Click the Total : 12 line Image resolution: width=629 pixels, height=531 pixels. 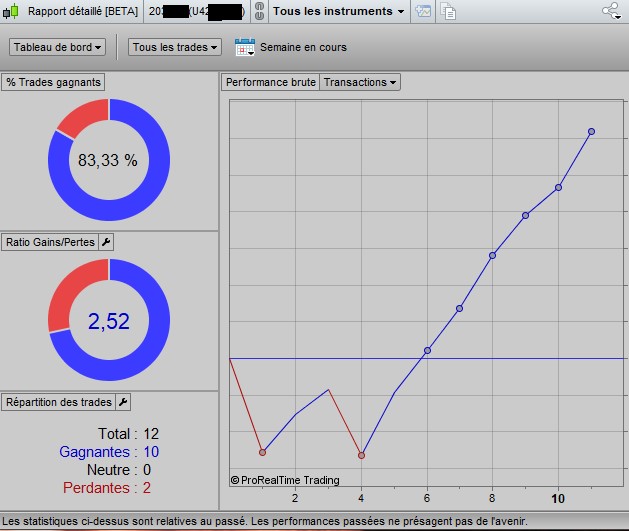tap(128, 434)
